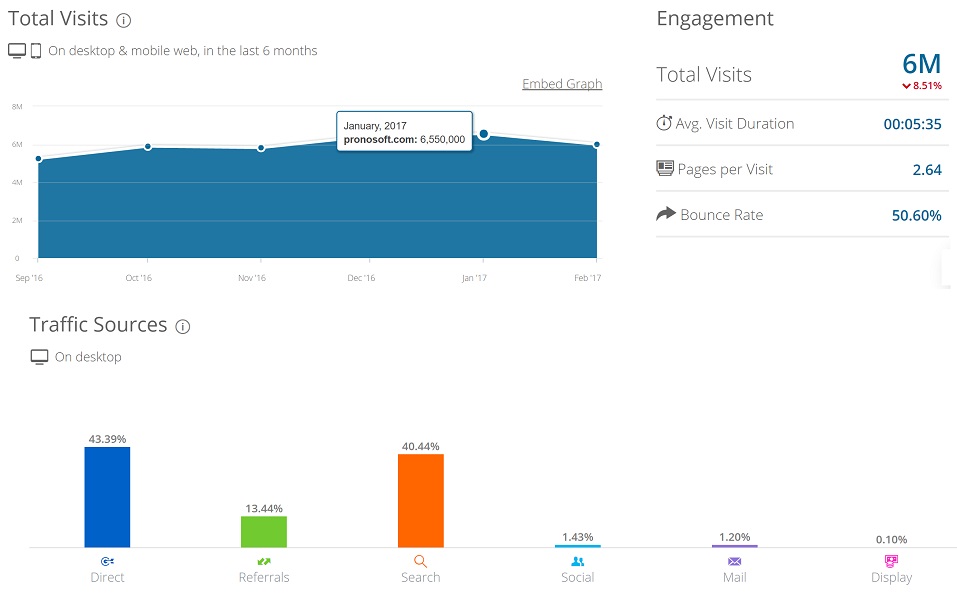Click the 0.10% label

tap(891, 539)
